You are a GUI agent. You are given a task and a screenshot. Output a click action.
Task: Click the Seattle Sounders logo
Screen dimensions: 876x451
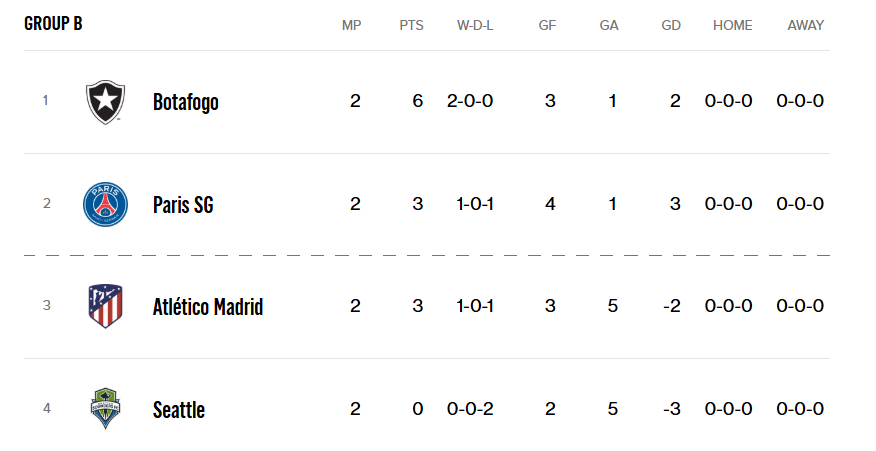pyautogui.click(x=105, y=409)
